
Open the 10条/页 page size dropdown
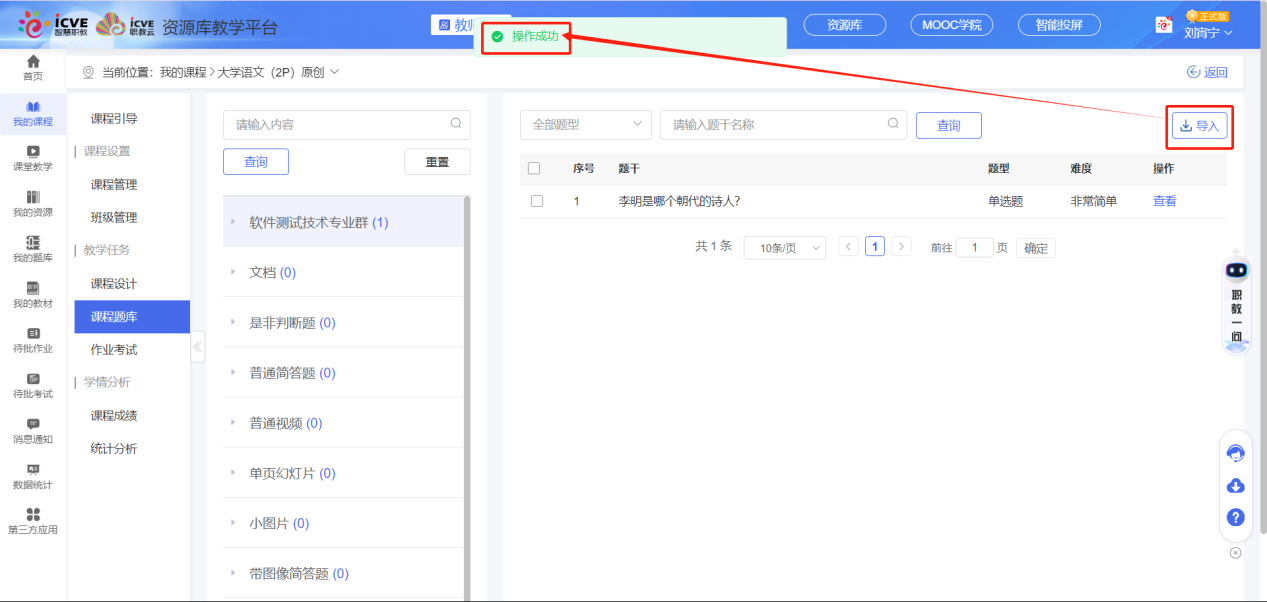point(784,248)
